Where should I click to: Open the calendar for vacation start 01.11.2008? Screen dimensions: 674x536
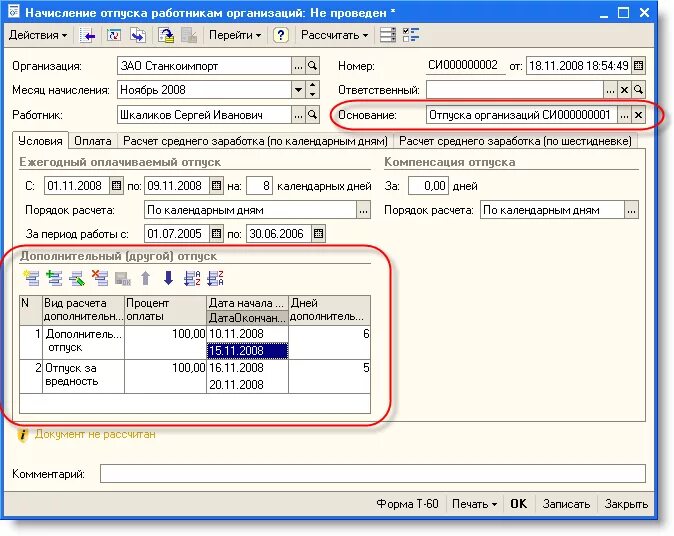pos(116,186)
